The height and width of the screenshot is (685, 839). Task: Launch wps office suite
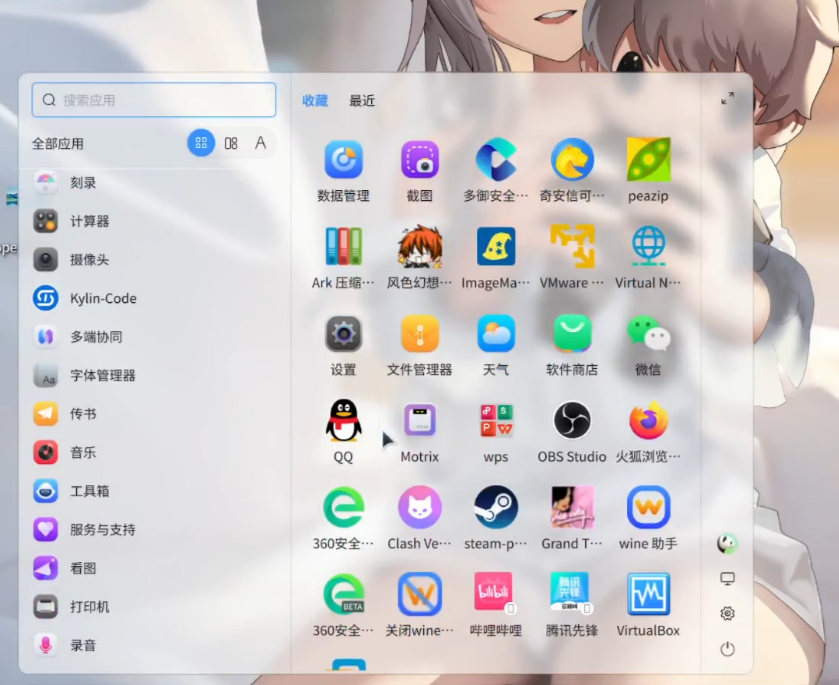[496, 421]
